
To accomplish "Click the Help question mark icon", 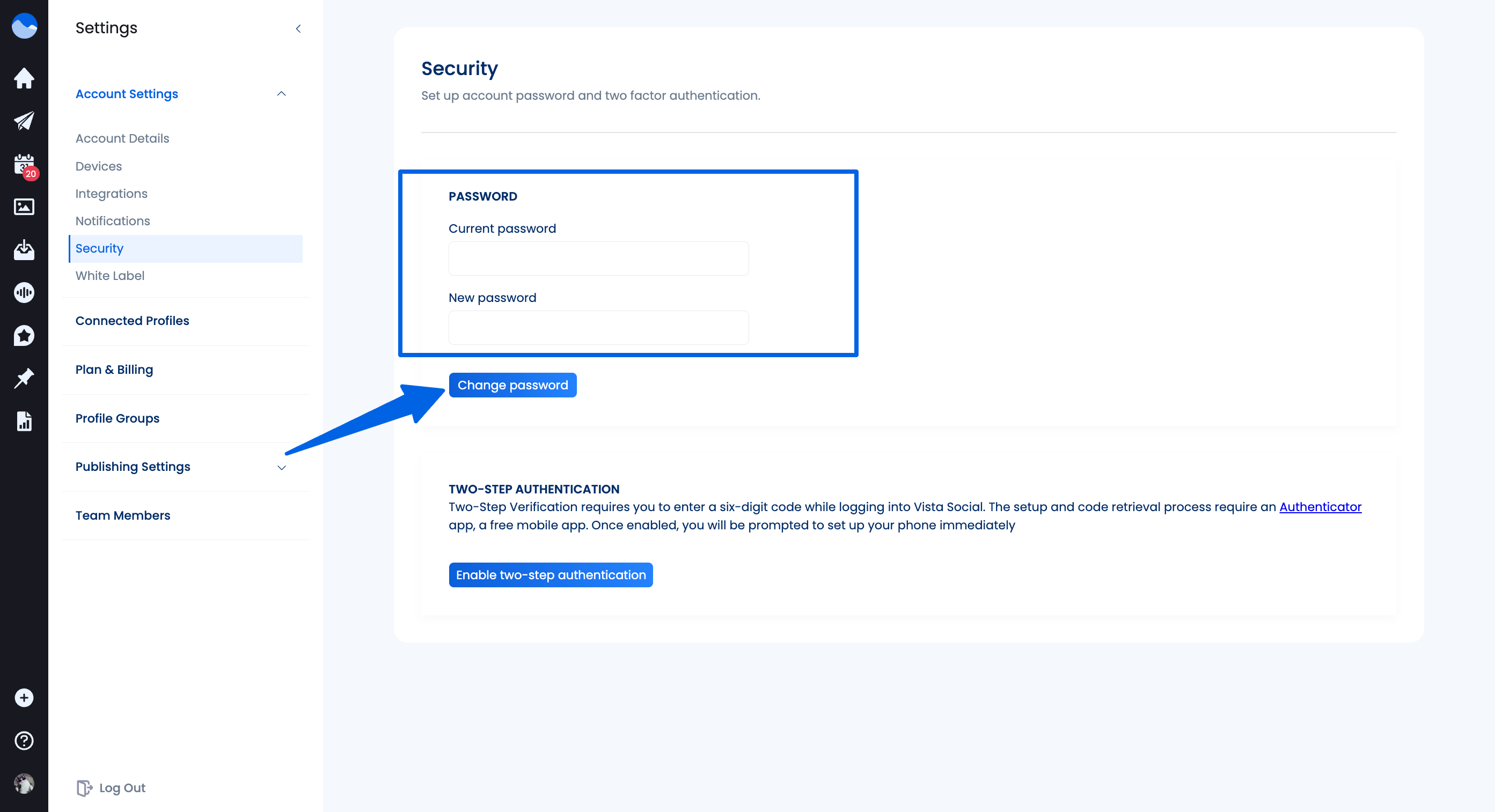I will (24, 740).
